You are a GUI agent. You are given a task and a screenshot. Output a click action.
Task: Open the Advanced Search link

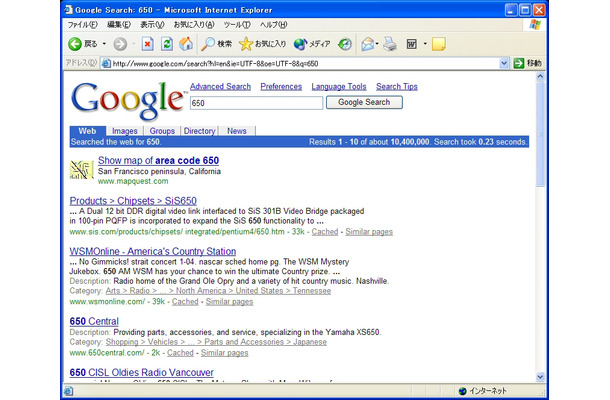click(x=220, y=87)
